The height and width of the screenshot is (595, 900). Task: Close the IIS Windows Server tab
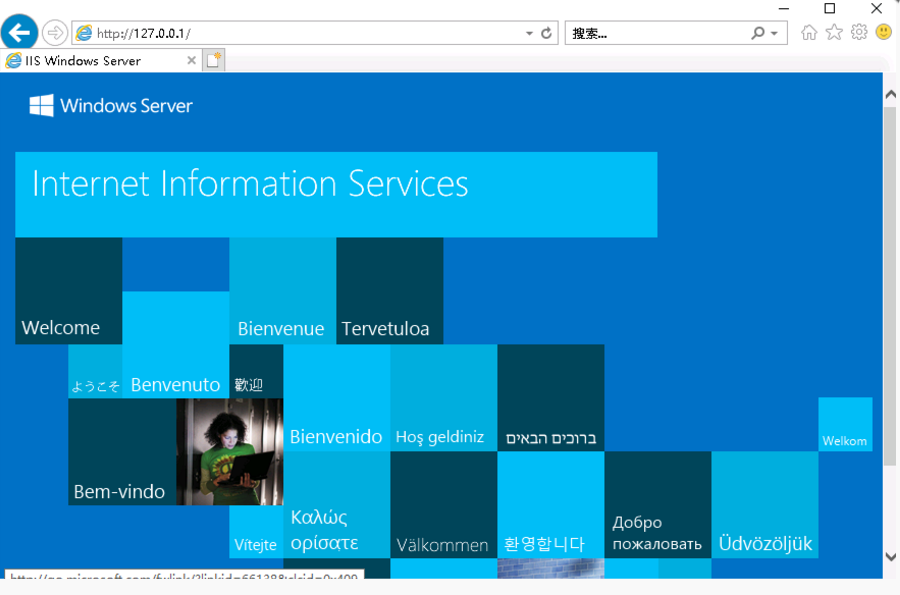[x=191, y=61]
